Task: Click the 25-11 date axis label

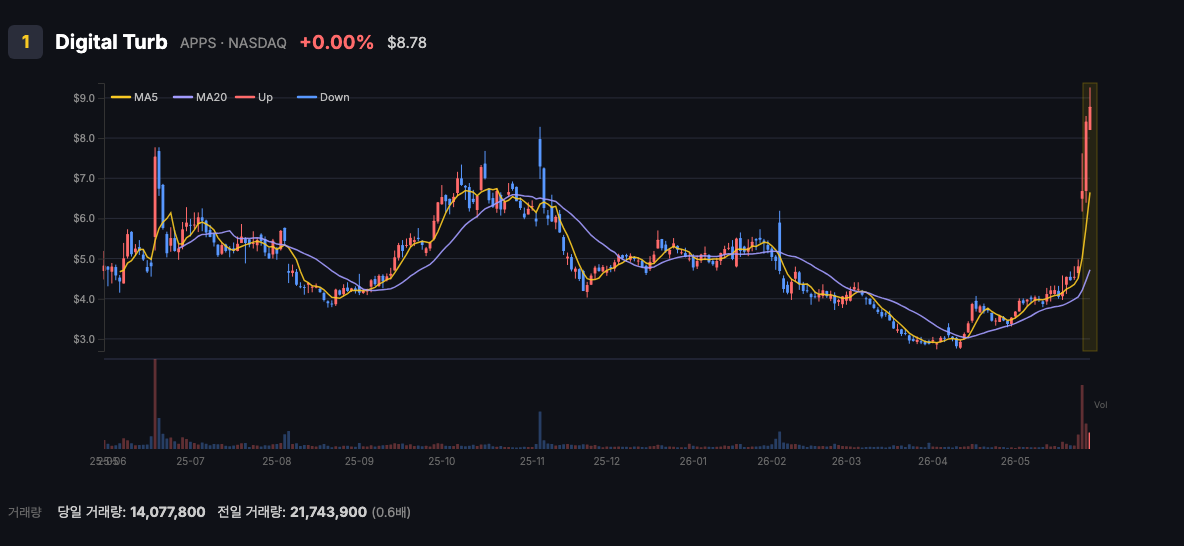Action: [532, 461]
